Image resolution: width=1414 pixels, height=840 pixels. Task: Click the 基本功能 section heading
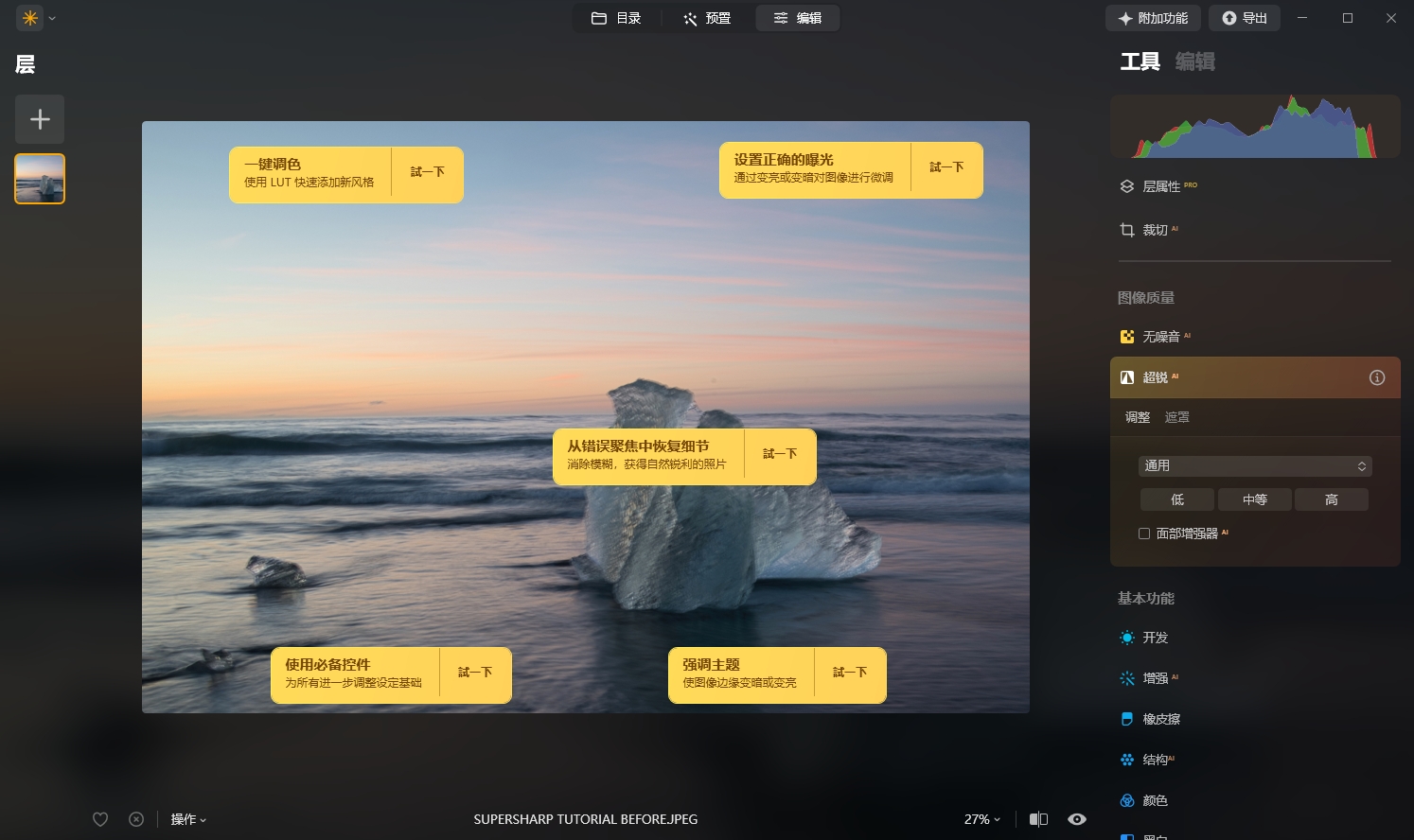(x=1146, y=599)
